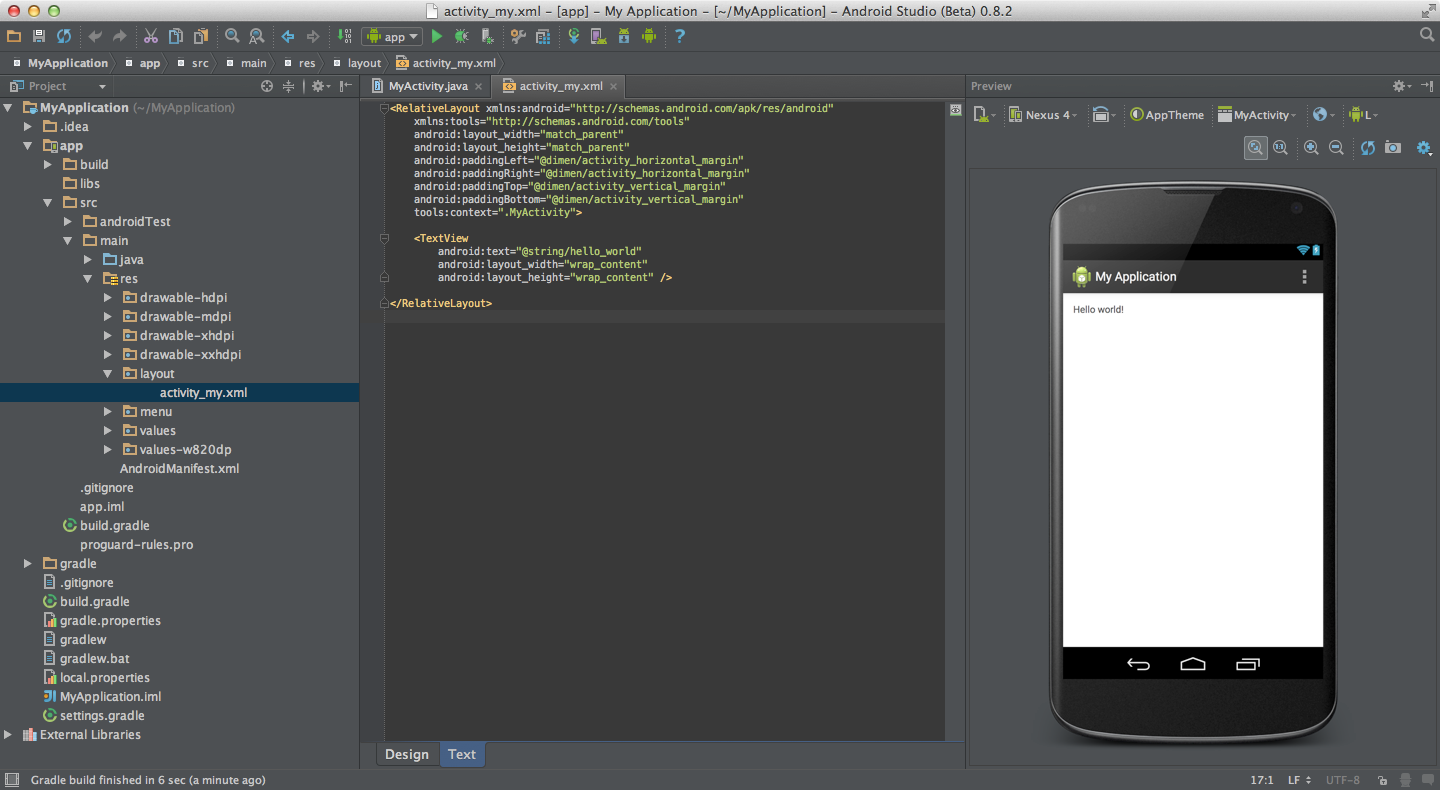The height and width of the screenshot is (790, 1440).
Task: Open the Nexus 4 device dropdown
Action: pyautogui.click(x=1043, y=115)
